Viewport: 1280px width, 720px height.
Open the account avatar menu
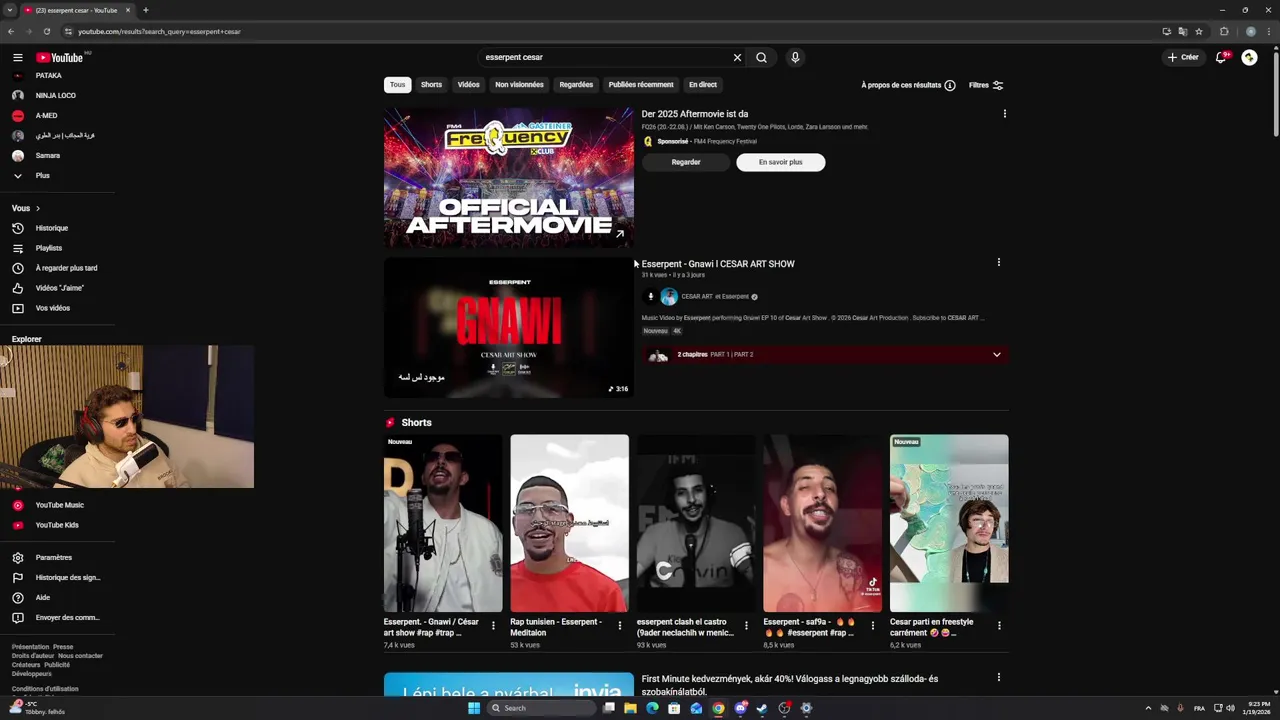click(1249, 58)
